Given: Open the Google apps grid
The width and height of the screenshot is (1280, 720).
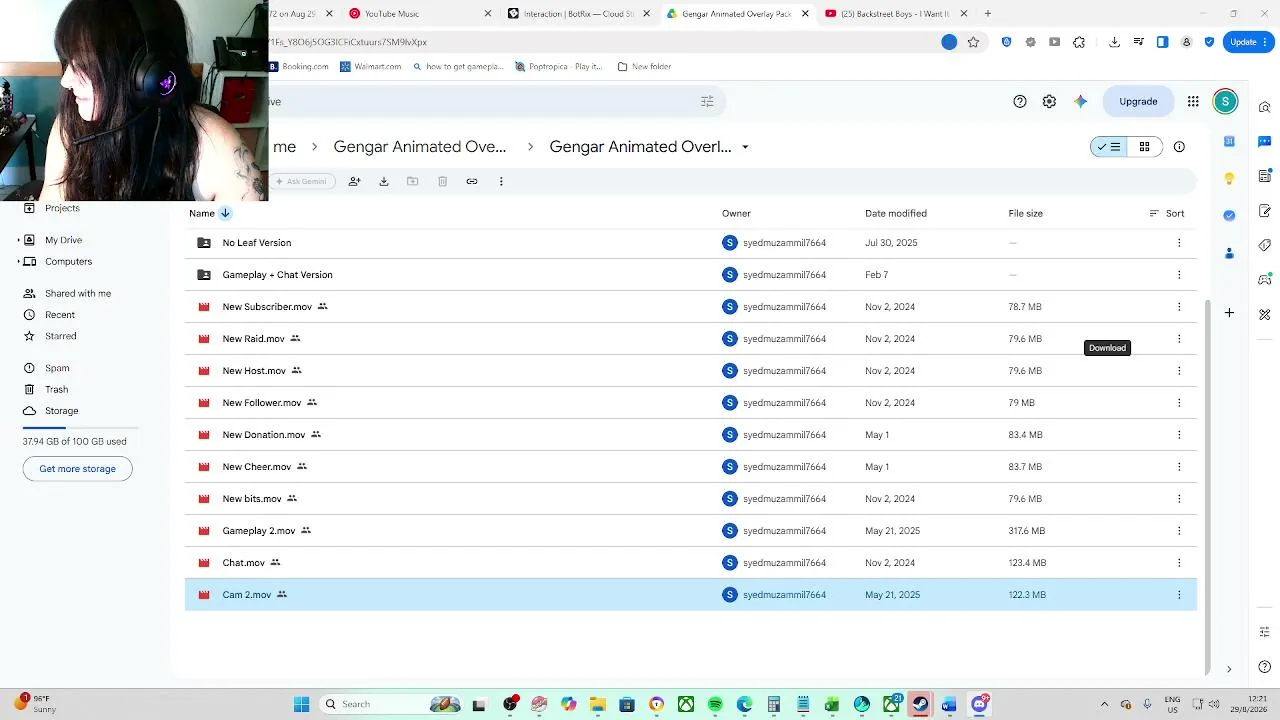Looking at the screenshot, I should 1193,101.
